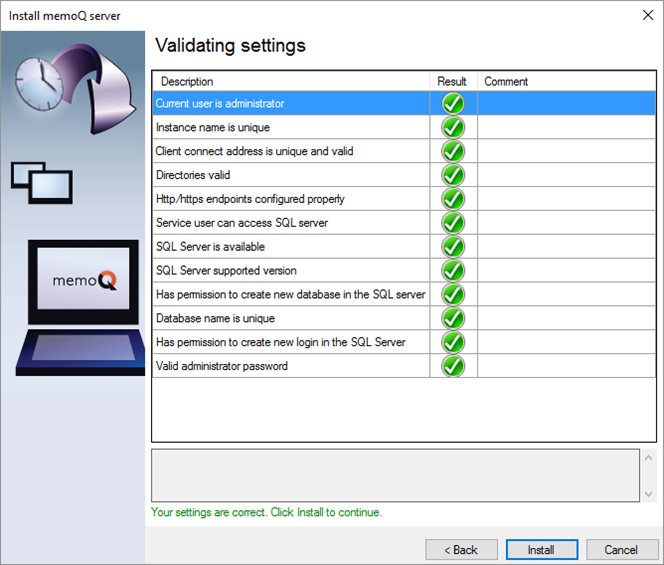Click the clock with arrow graphic

[x=75, y=89]
